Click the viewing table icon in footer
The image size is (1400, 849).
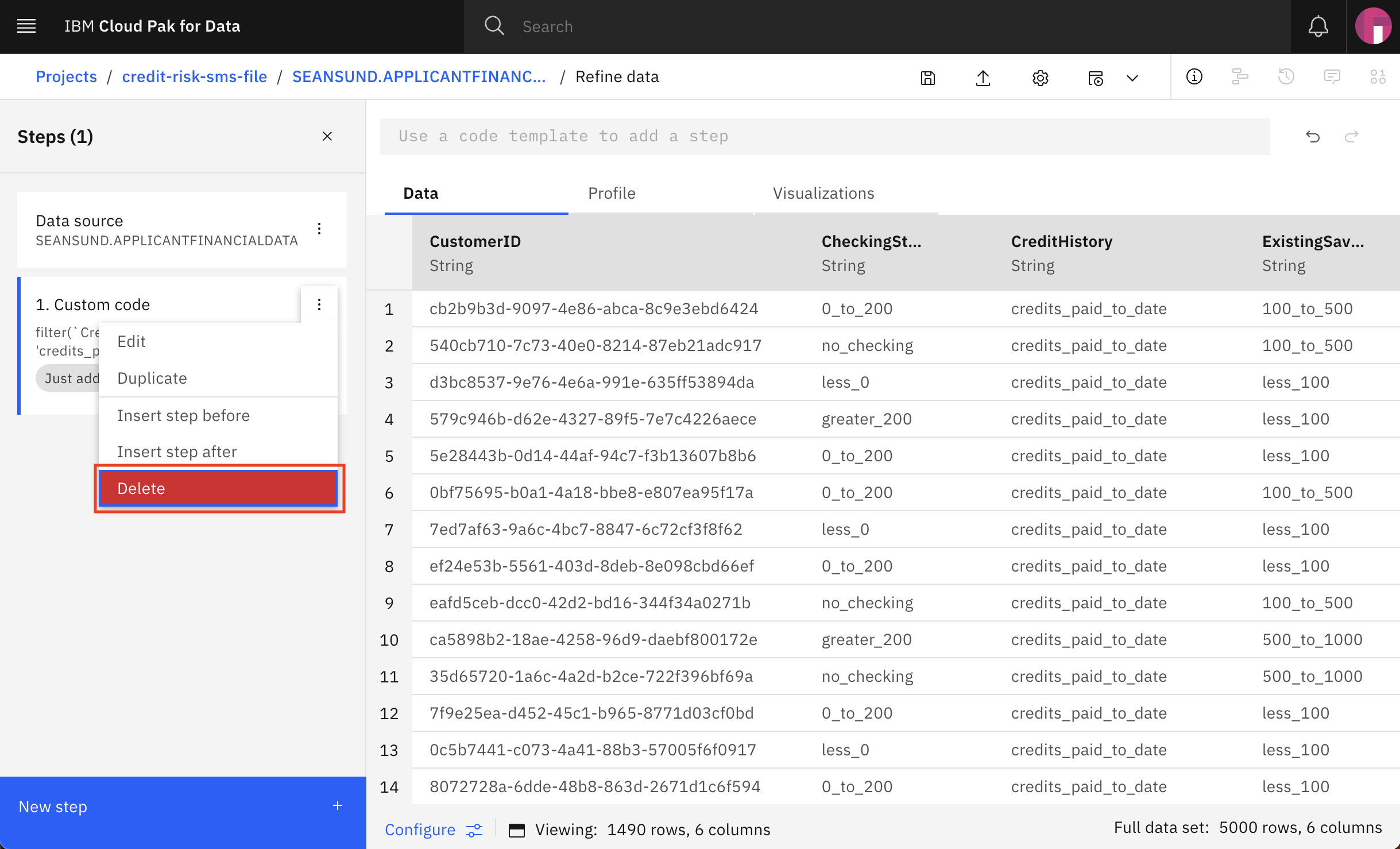[517, 830]
